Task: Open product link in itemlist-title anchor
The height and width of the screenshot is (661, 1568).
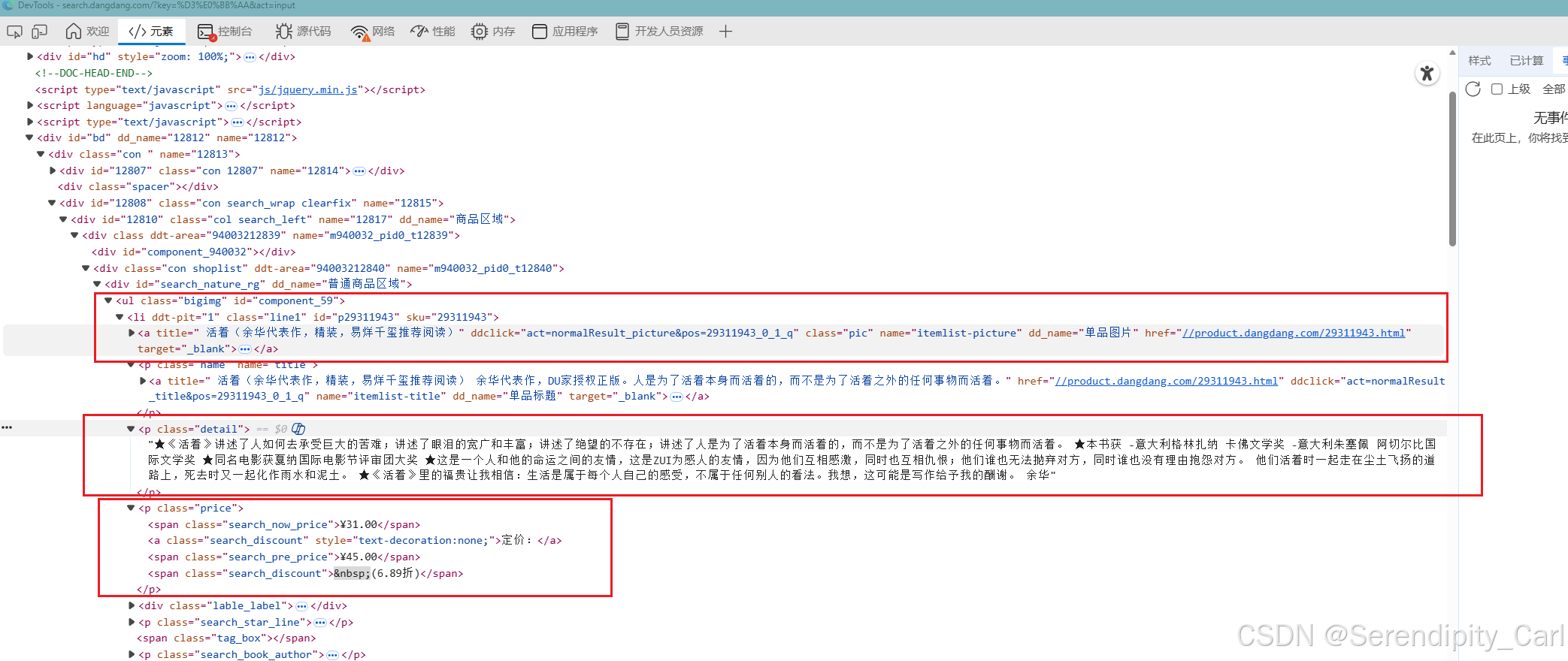Action: (1166, 381)
